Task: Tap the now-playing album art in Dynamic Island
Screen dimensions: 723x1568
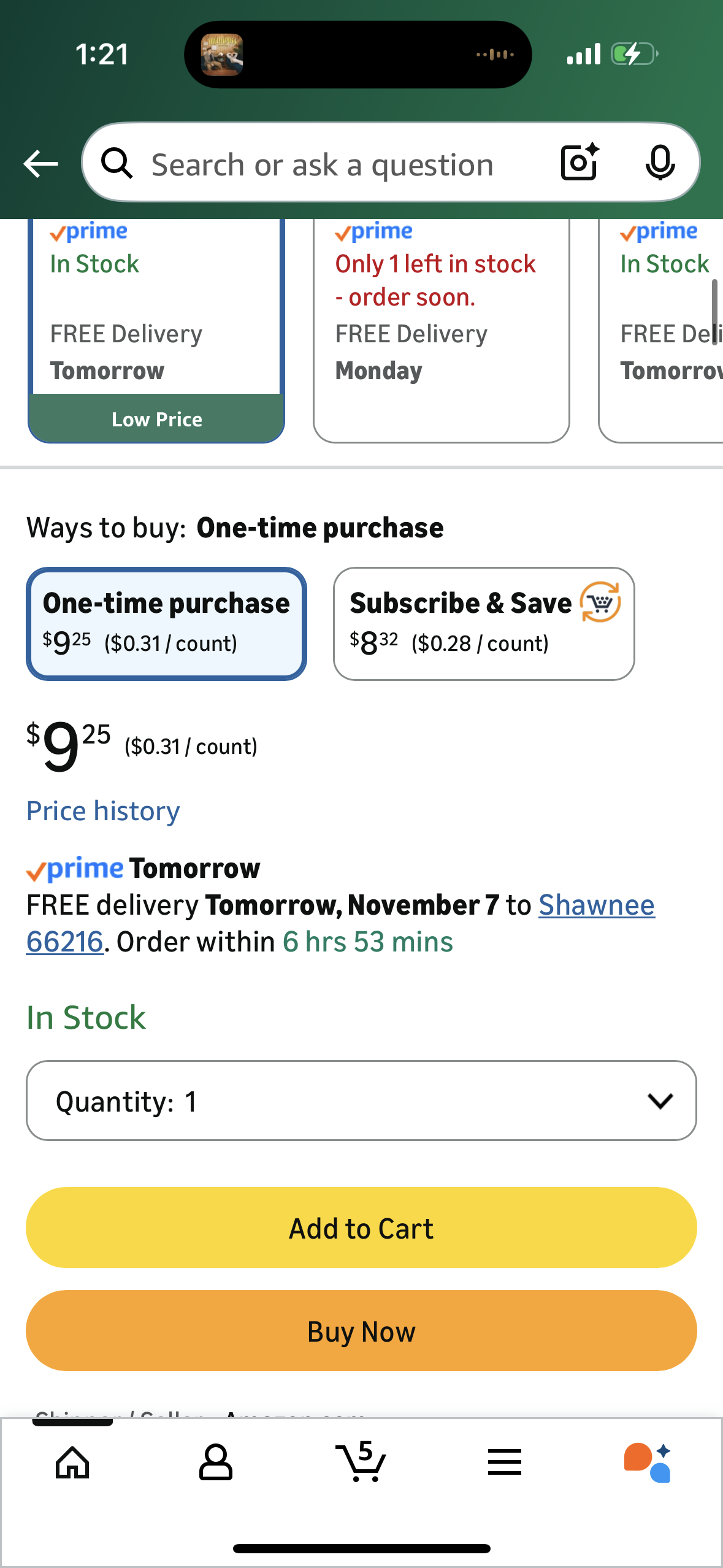Action: pyautogui.click(x=222, y=55)
